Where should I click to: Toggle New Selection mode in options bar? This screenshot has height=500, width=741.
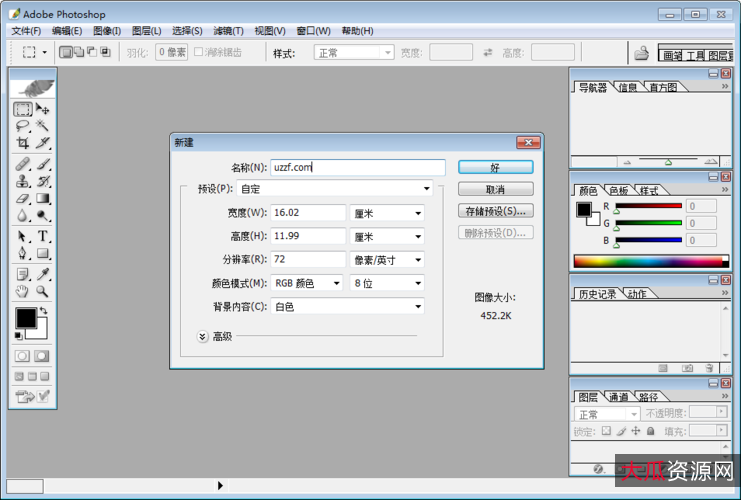click(66, 52)
